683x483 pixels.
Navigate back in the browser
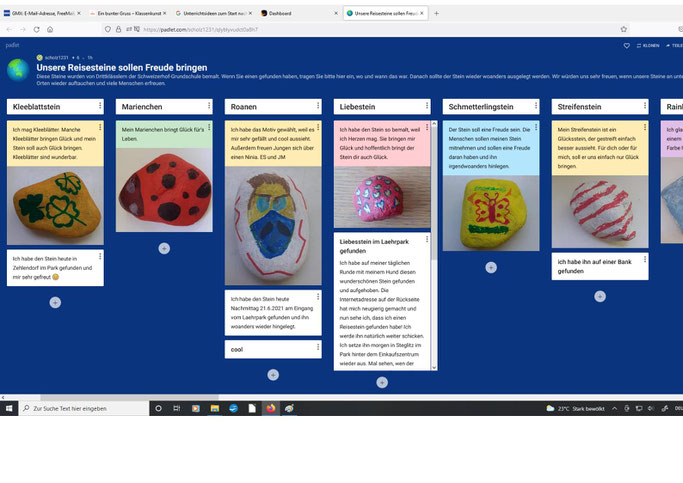(9, 29)
